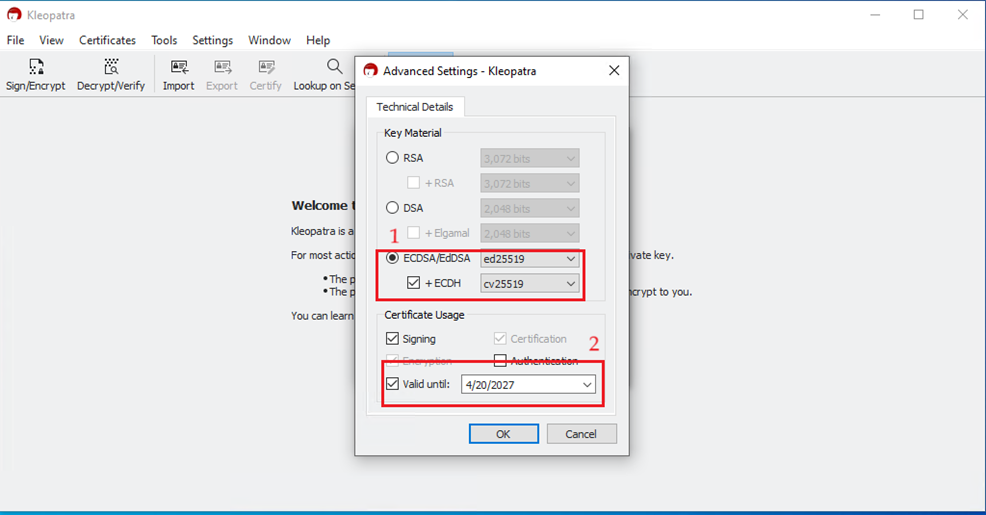Open the File menu
This screenshot has height=515, width=986.
pos(15,40)
